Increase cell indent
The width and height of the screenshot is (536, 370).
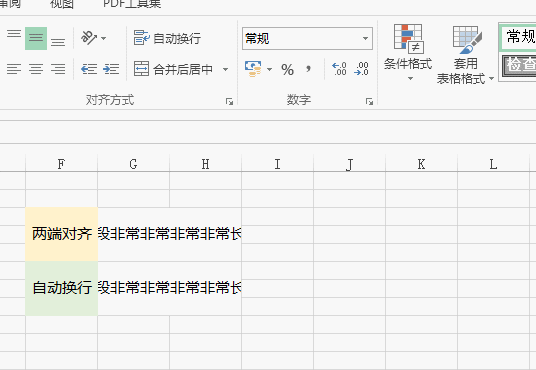coord(111,69)
